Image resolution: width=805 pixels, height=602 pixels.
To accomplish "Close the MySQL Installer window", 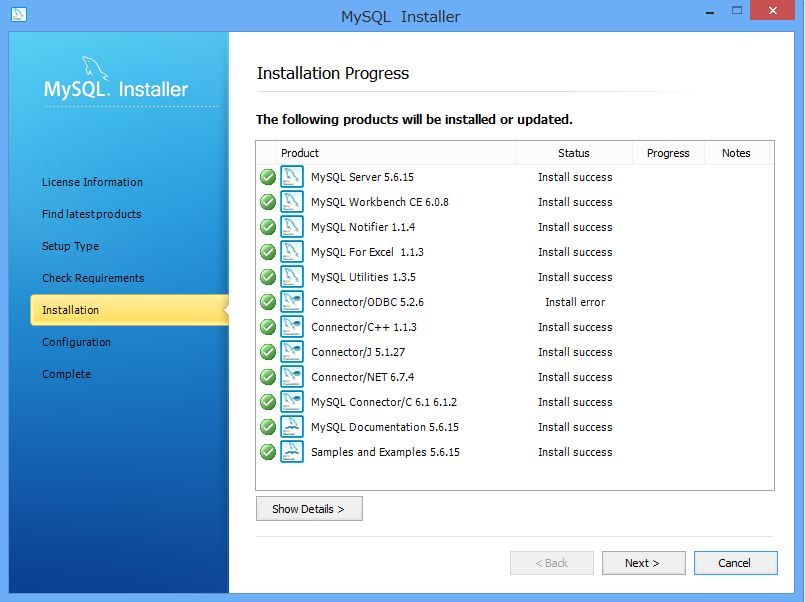I will click(773, 10).
